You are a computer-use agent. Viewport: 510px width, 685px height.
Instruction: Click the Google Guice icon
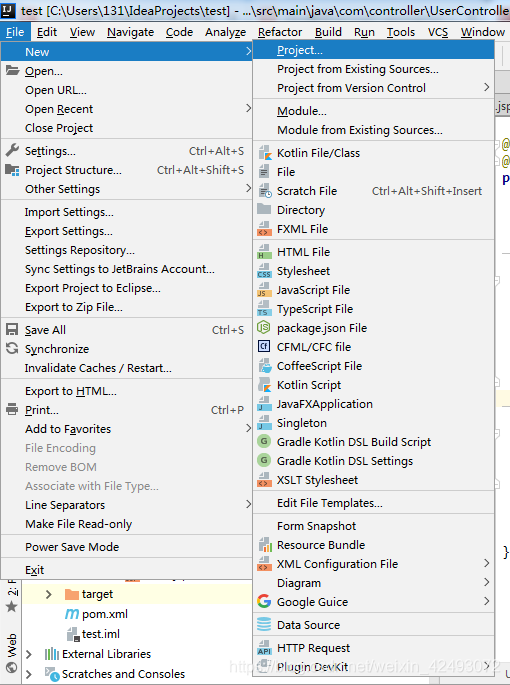pyautogui.click(x=264, y=602)
